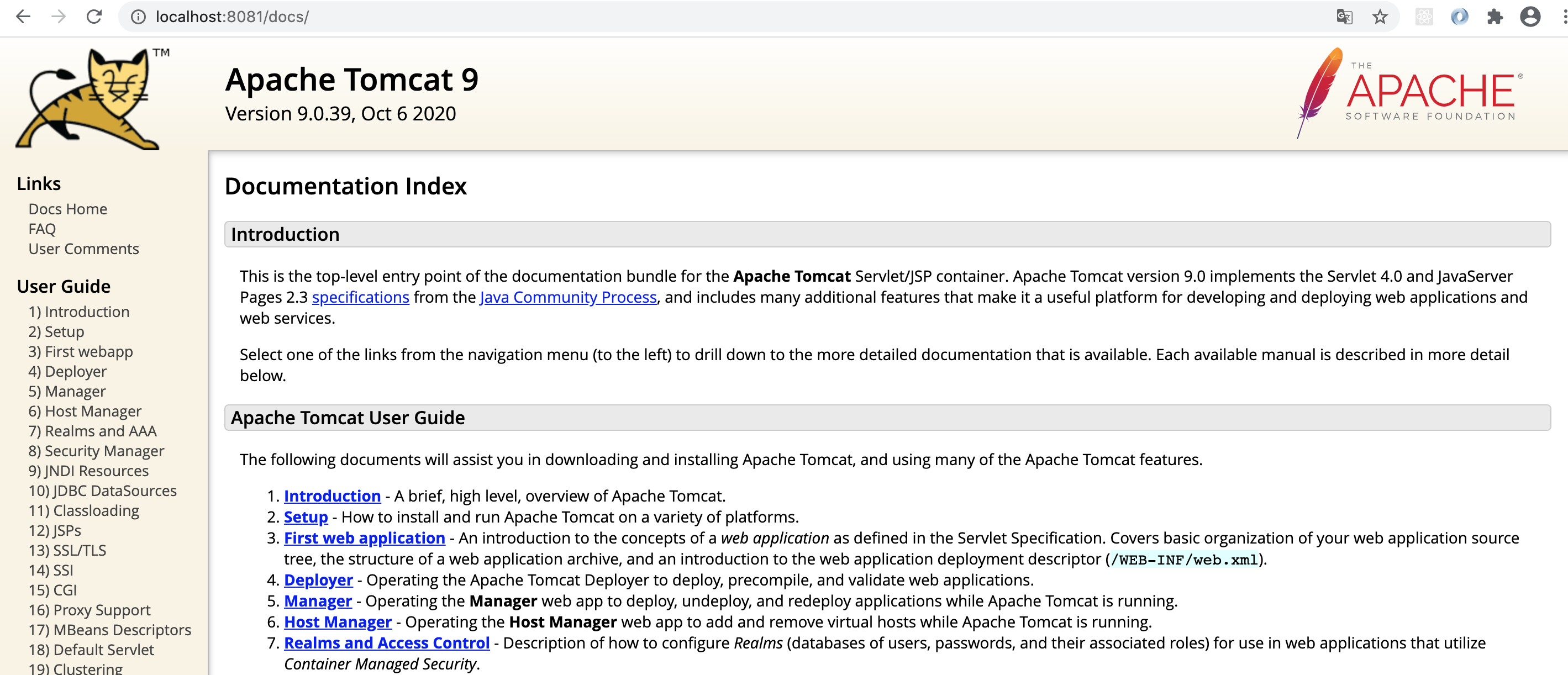The image size is (1568, 675).
Task: Open FAQ in sidebar links
Action: tap(42, 229)
